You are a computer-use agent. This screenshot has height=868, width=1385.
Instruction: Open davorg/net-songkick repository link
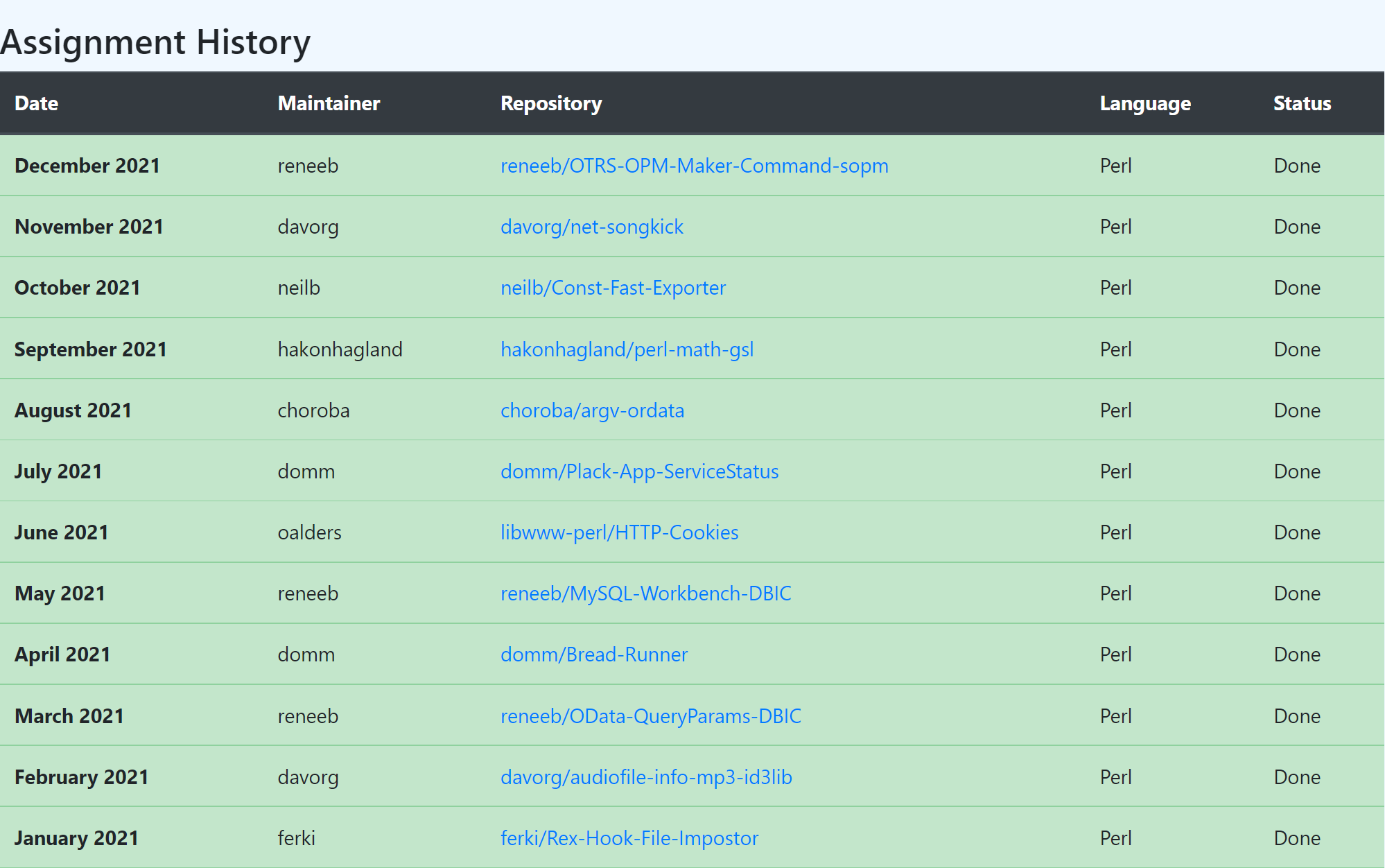592,227
